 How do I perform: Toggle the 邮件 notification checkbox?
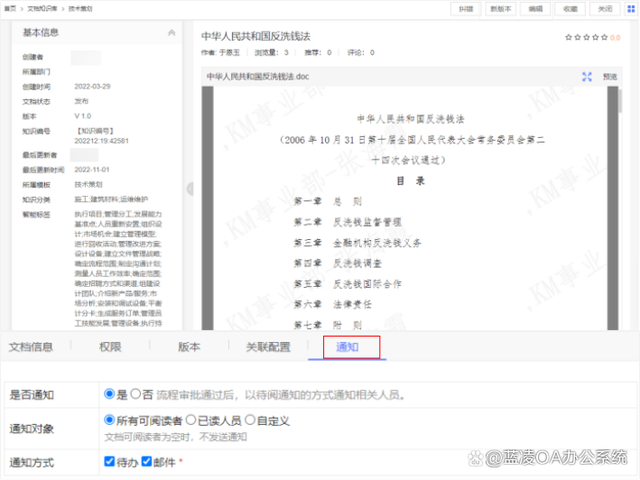[x=146, y=462]
